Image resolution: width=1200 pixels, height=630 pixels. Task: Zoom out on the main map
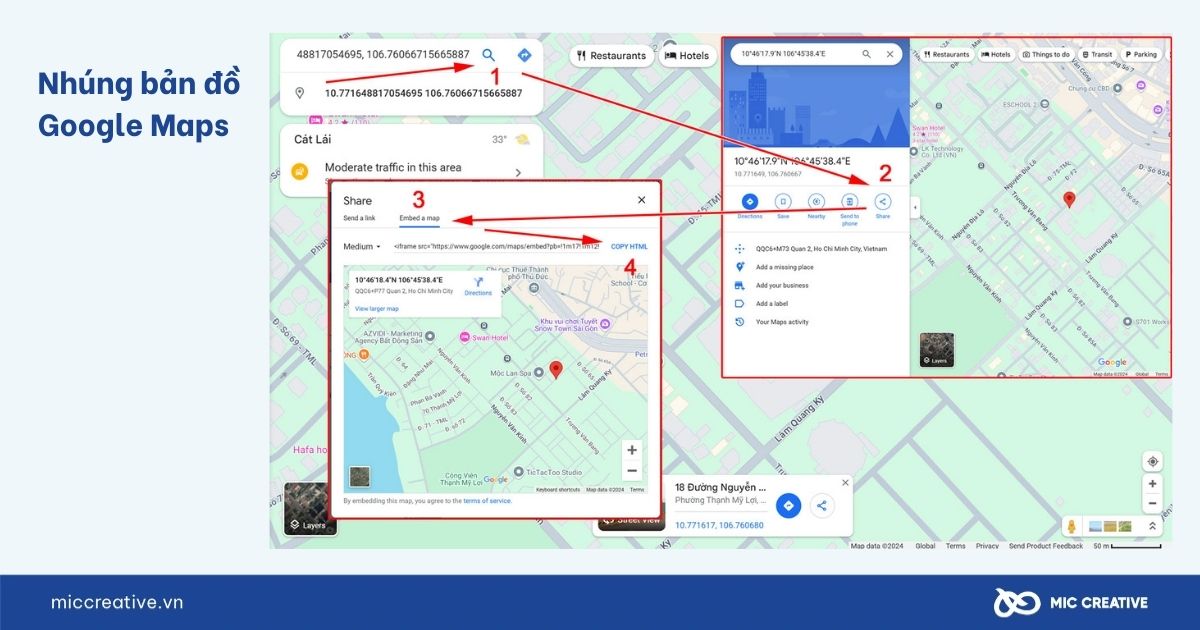pyautogui.click(x=1153, y=504)
